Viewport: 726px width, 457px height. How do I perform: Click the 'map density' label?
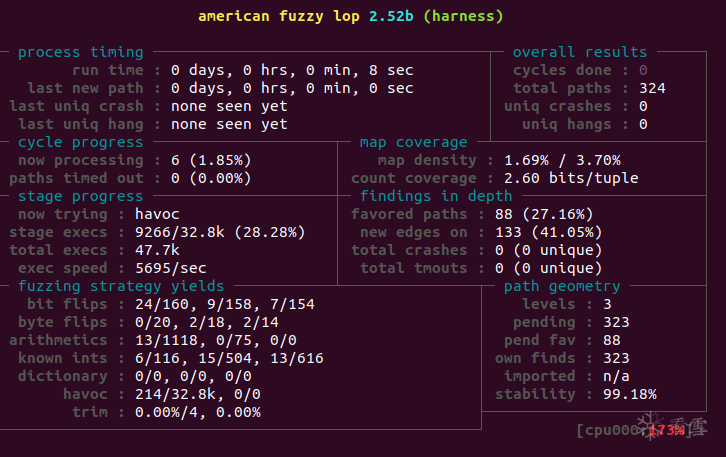tap(427, 161)
